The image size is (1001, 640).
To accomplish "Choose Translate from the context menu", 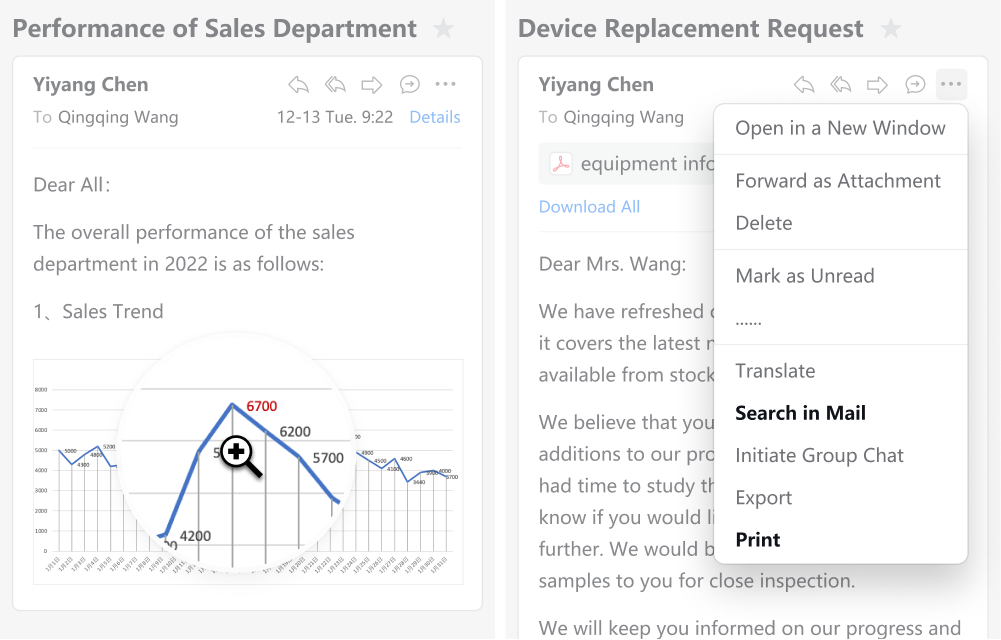I will click(x=775, y=371).
